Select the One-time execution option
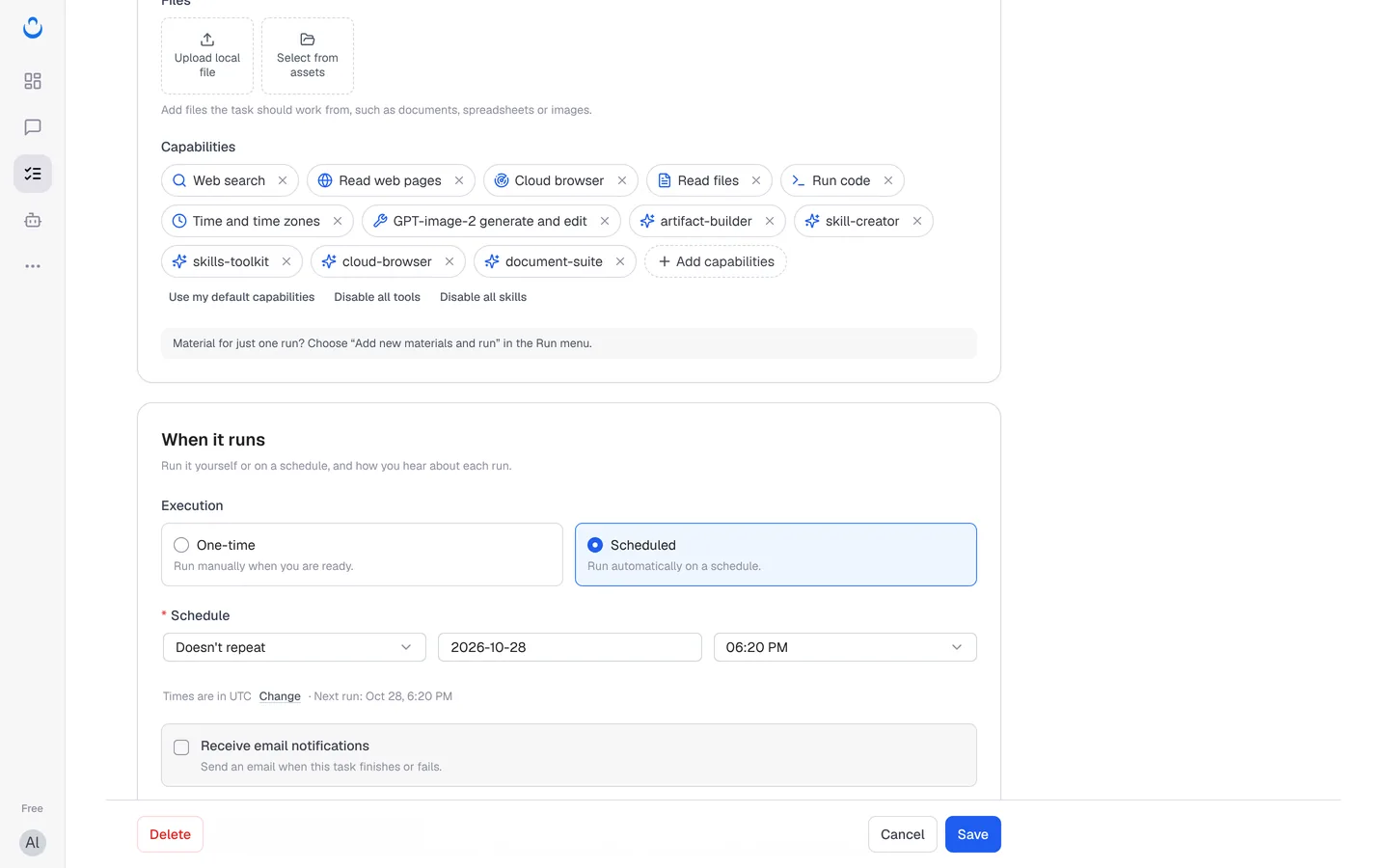 (362, 555)
